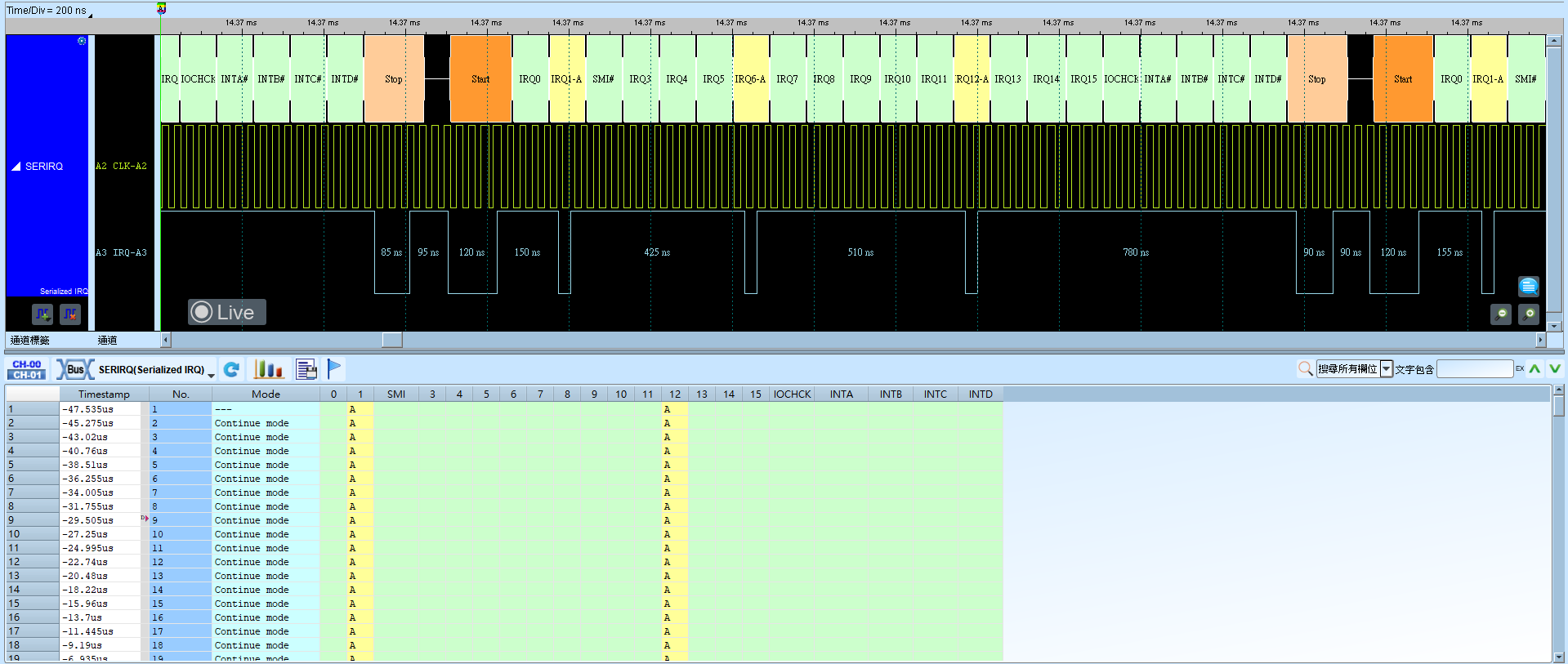Select the IRQ12-A decoded segment
Image resolution: width=1568 pixels, height=664 pixels.
pyautogui.click(x=972, y=79)
